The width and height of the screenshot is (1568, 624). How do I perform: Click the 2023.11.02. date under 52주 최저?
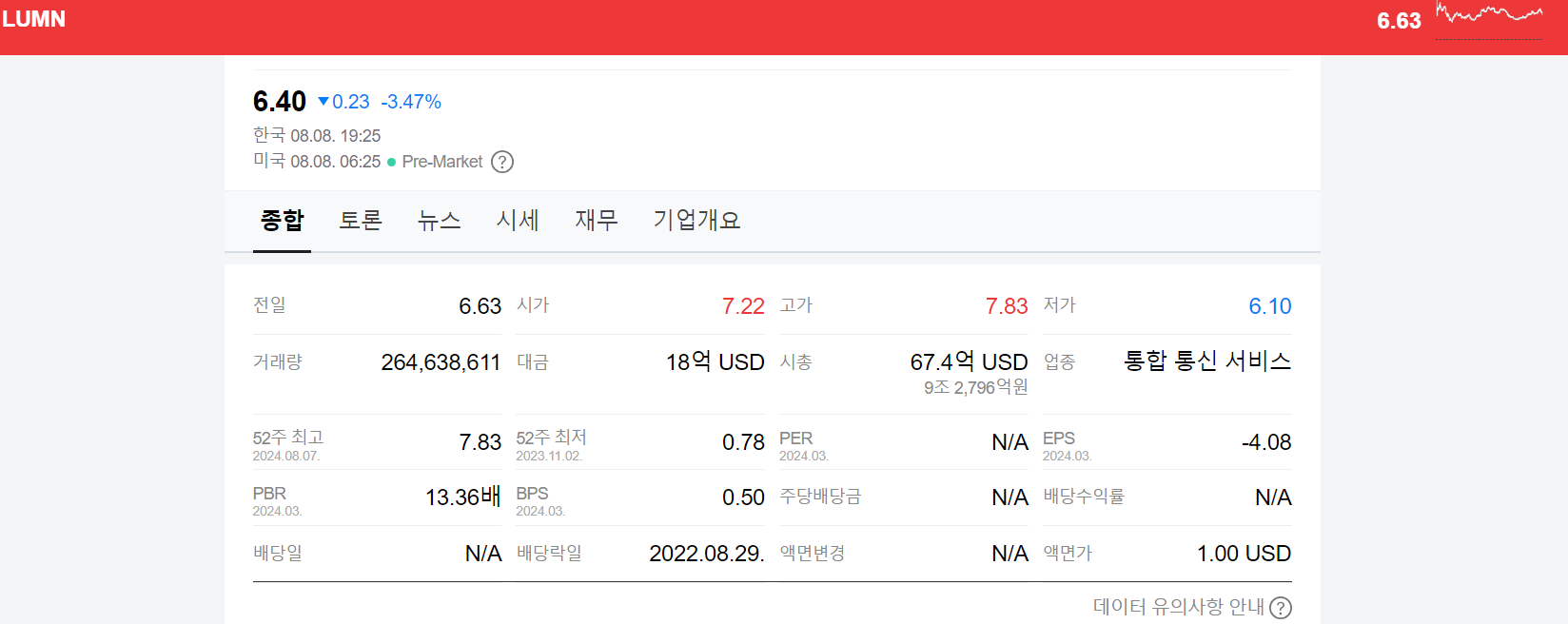(549, 457)
